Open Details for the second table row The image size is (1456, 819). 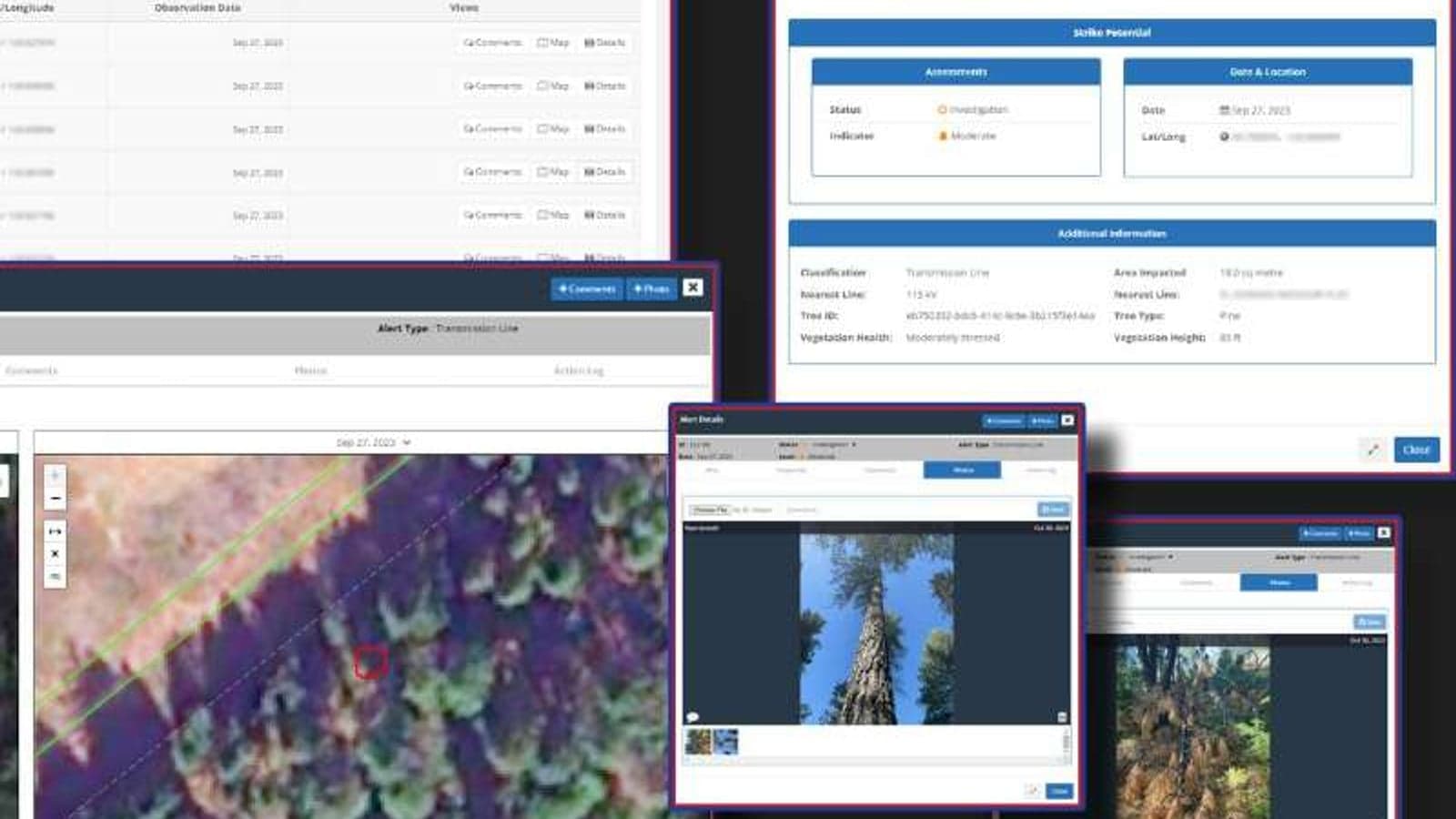[604, 86]
